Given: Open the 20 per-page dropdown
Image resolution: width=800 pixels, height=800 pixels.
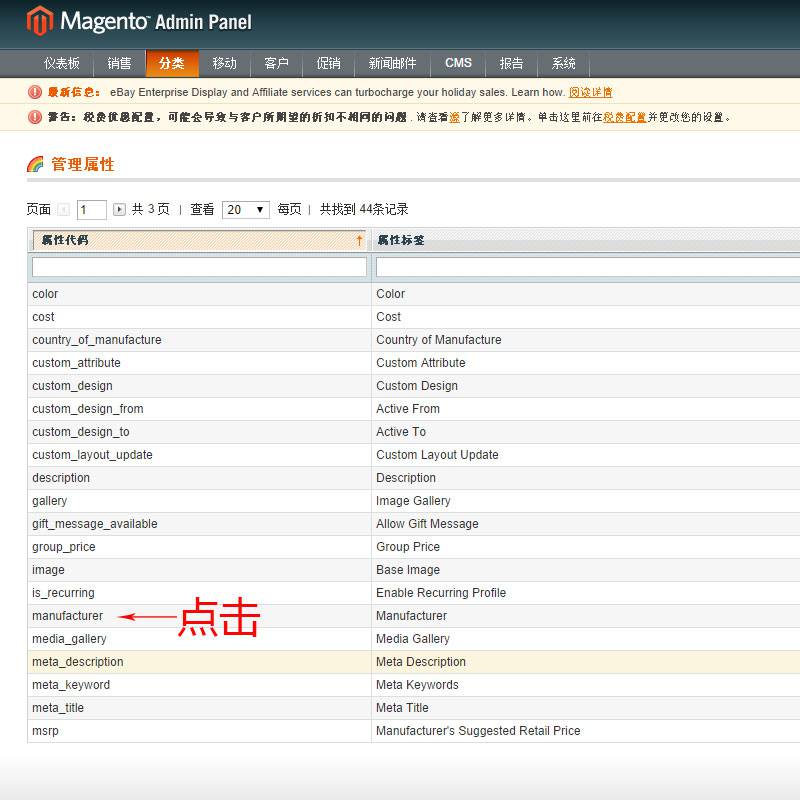Looking at the screenshot, I should pos(246,210).
